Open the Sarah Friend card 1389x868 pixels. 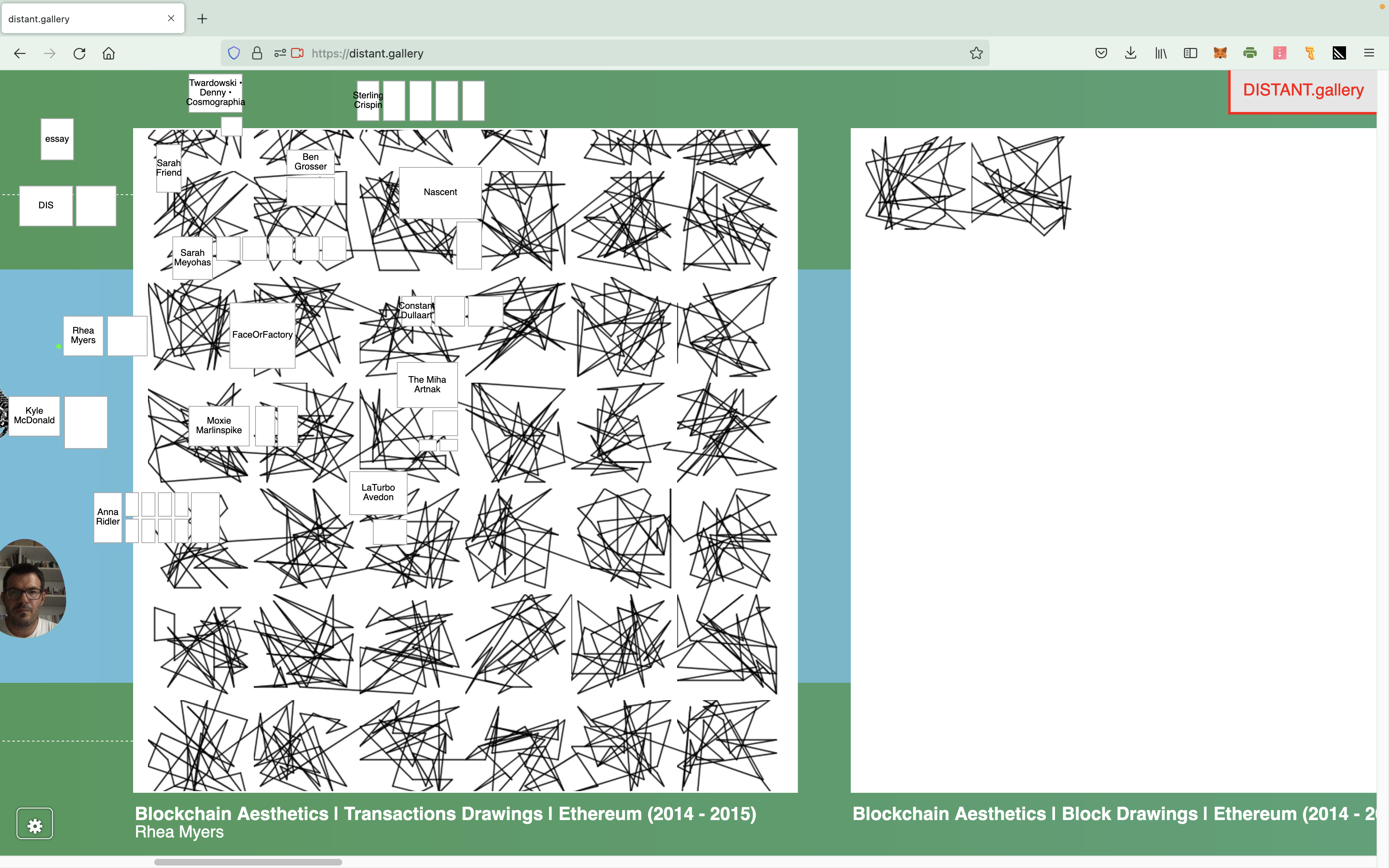169,168
